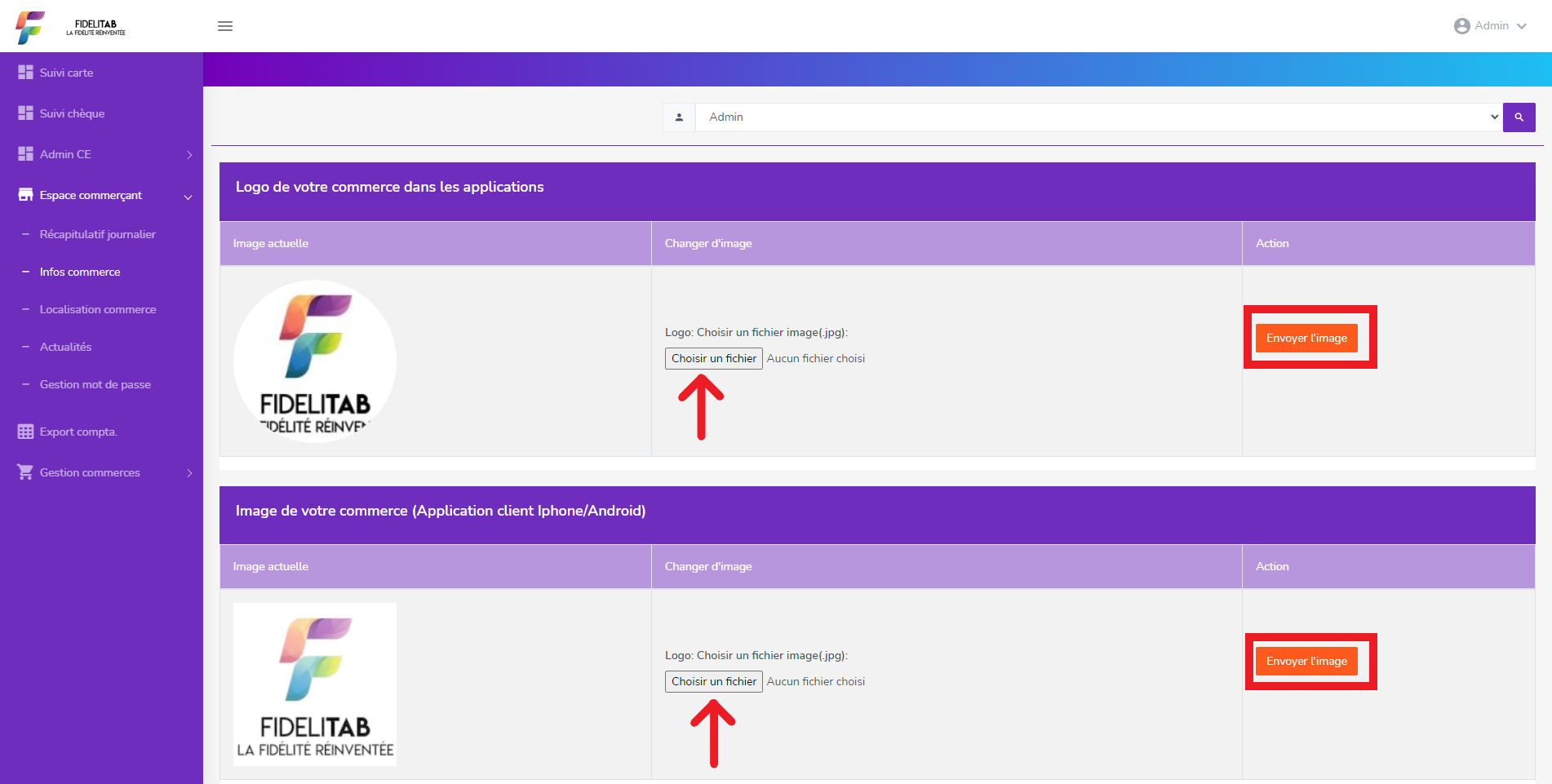Click the Suivi carte dashboard icon
Image resolution: width=1552 pixels, height=784 pixels.
pyautogui.click(x=25, y=73)
